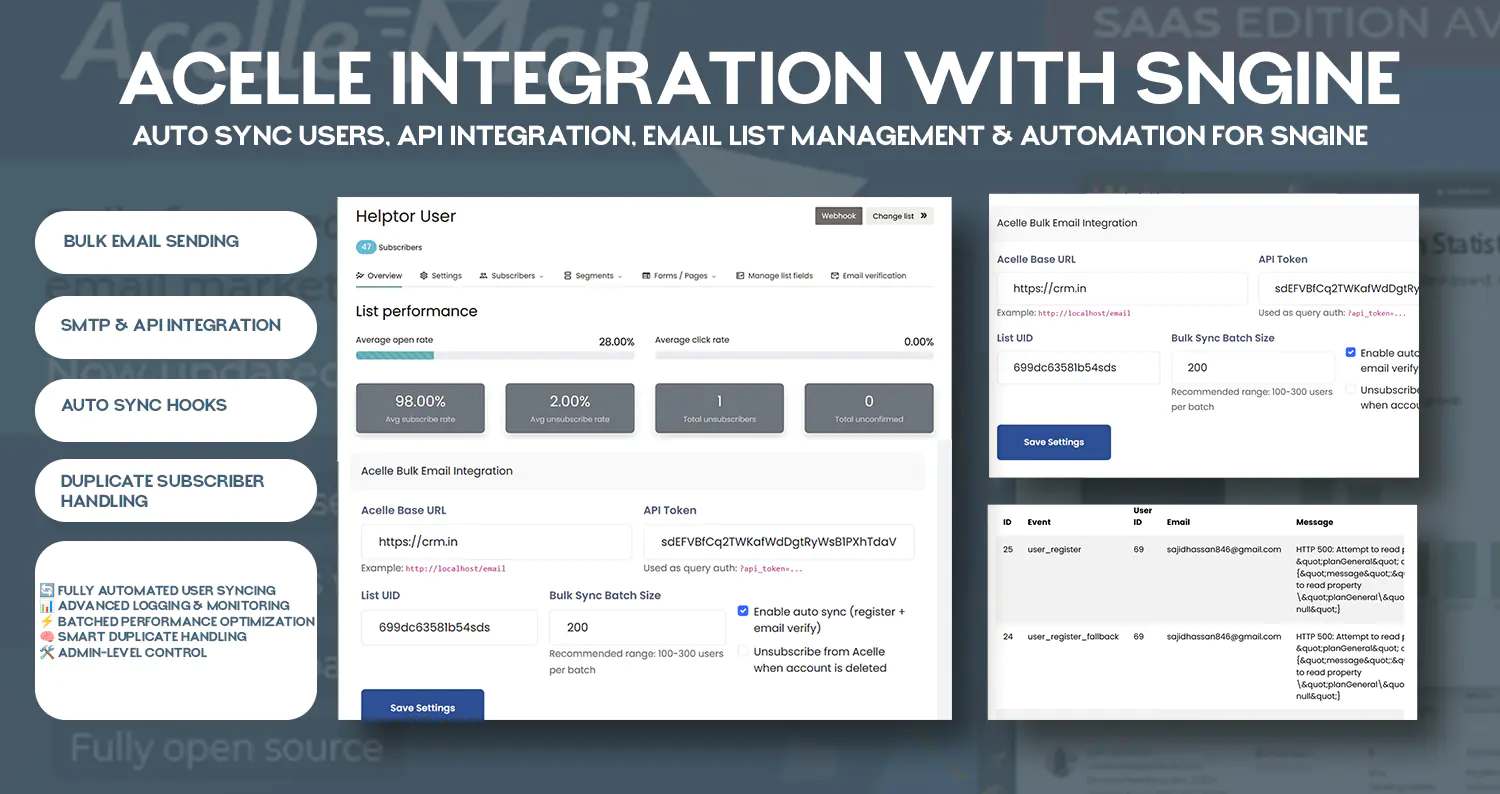Screen dimensions: 1500x794
Task: Click ?api_token=... hint in center panel
Action: coord(771,568)
